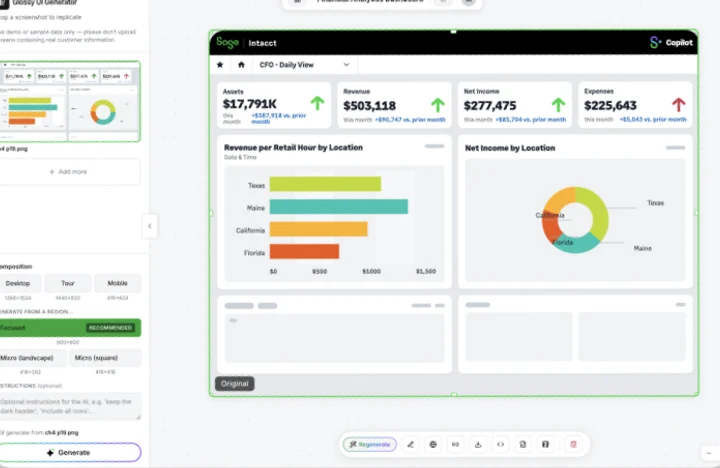Click the green arrow on Net Income card
720x468 pixels.
click(x=558, y=105)
